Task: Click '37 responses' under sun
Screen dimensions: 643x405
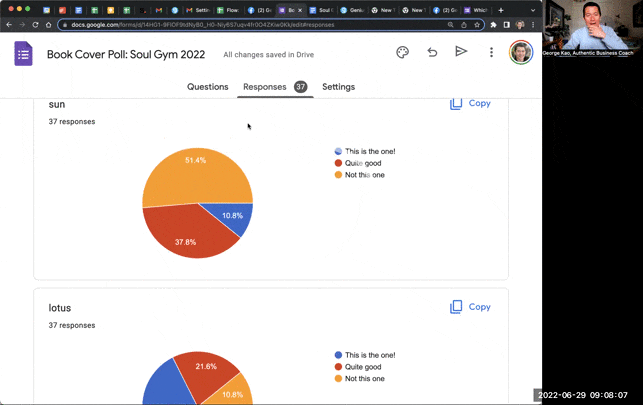Action: coord(72,122)
